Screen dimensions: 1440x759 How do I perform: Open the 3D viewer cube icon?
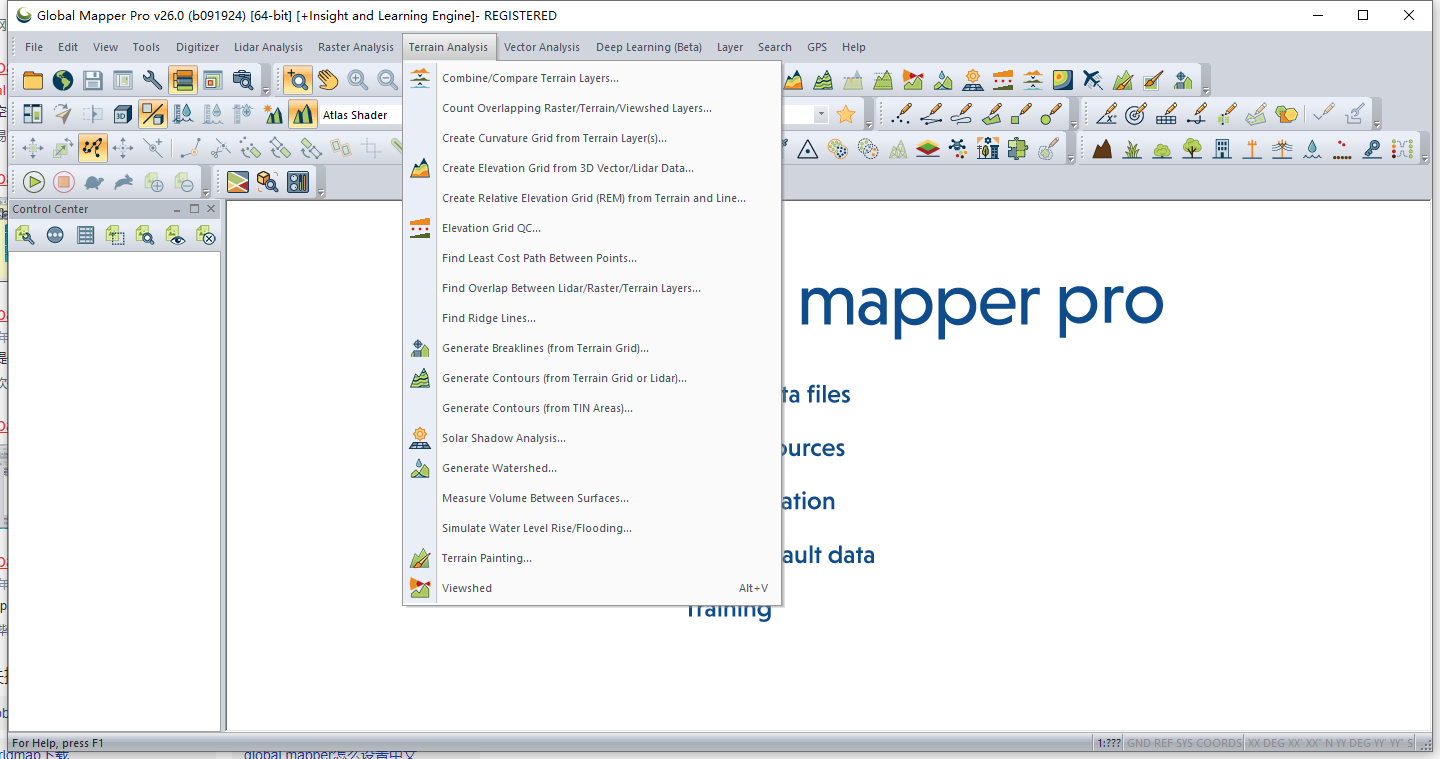[x=123, y=114]
